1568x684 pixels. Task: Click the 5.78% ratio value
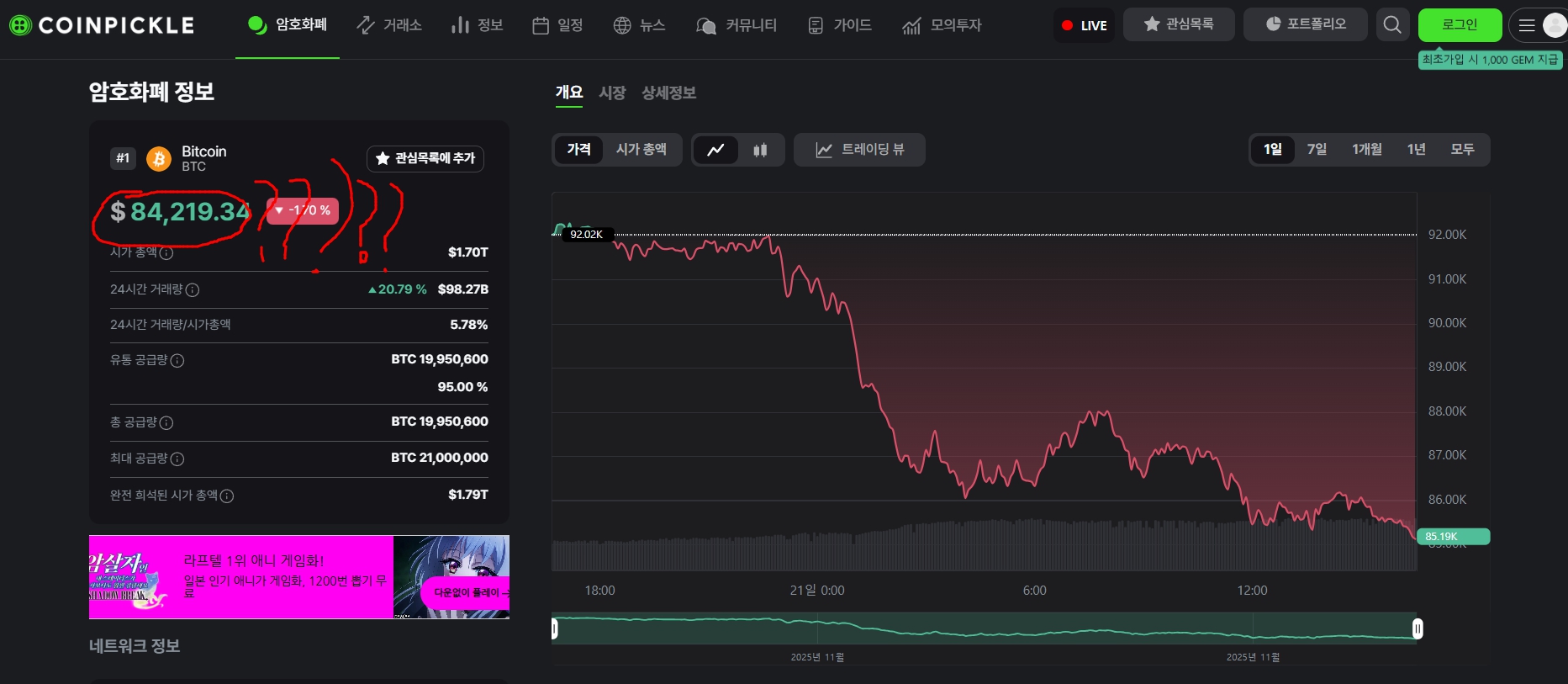[469, 325]
